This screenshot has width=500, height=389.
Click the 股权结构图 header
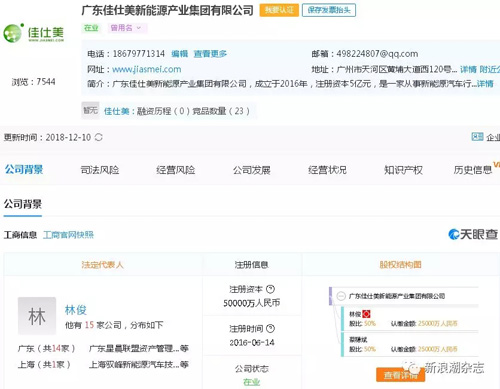pos(400,265)
